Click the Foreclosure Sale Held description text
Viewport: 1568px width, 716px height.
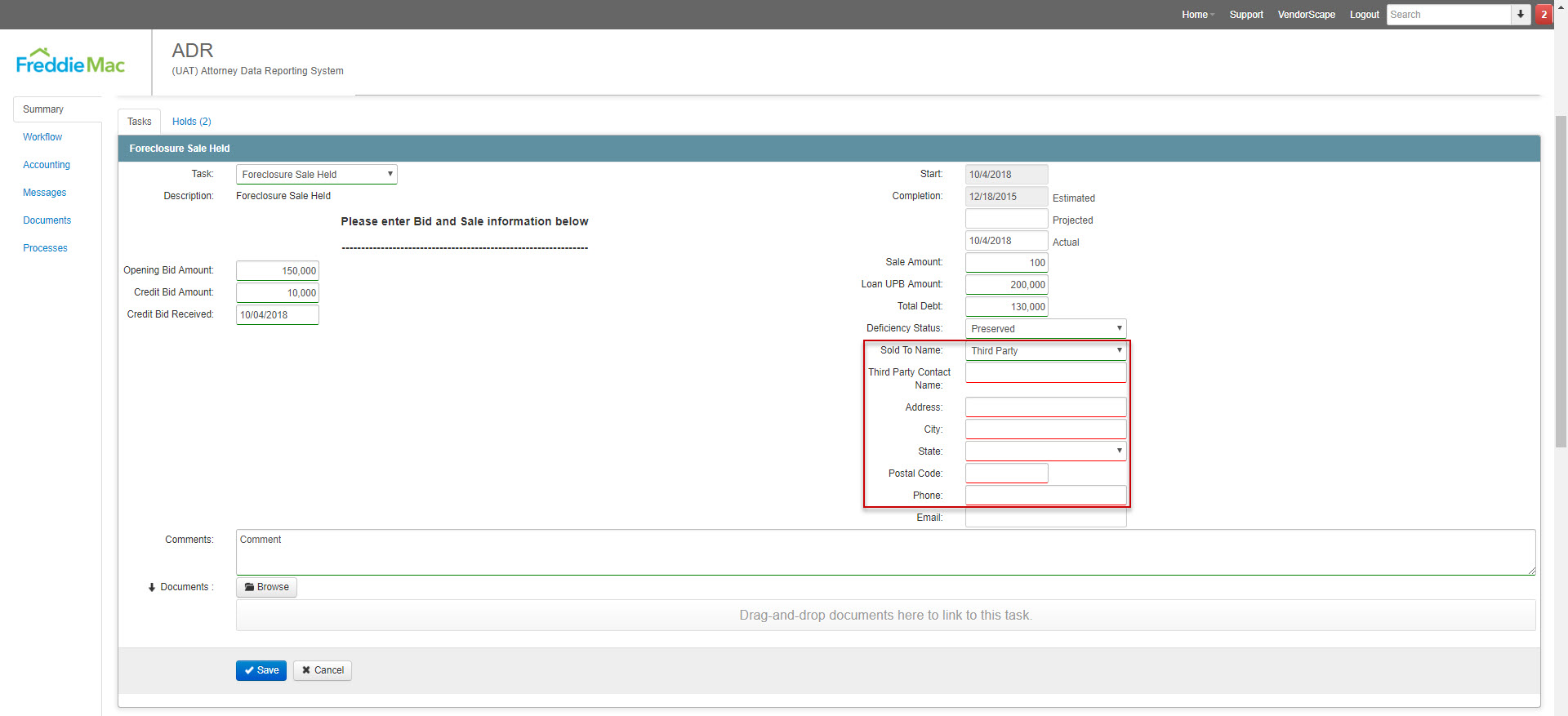point(283,196)
